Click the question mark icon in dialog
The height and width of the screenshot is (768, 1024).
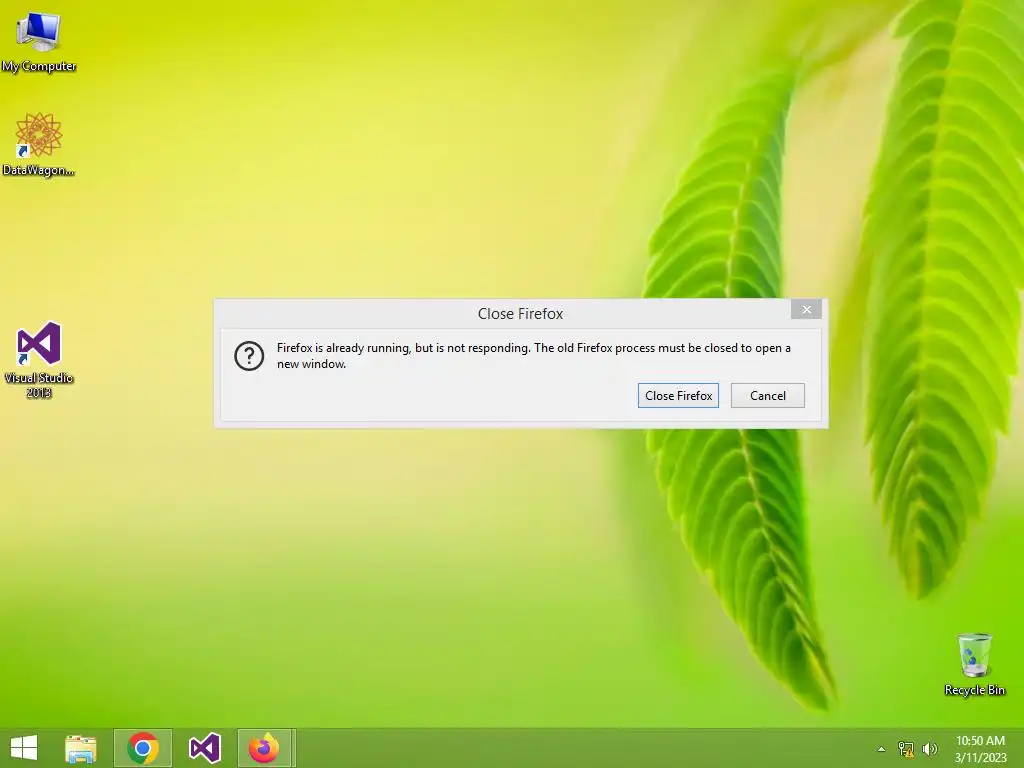[249, 356]
